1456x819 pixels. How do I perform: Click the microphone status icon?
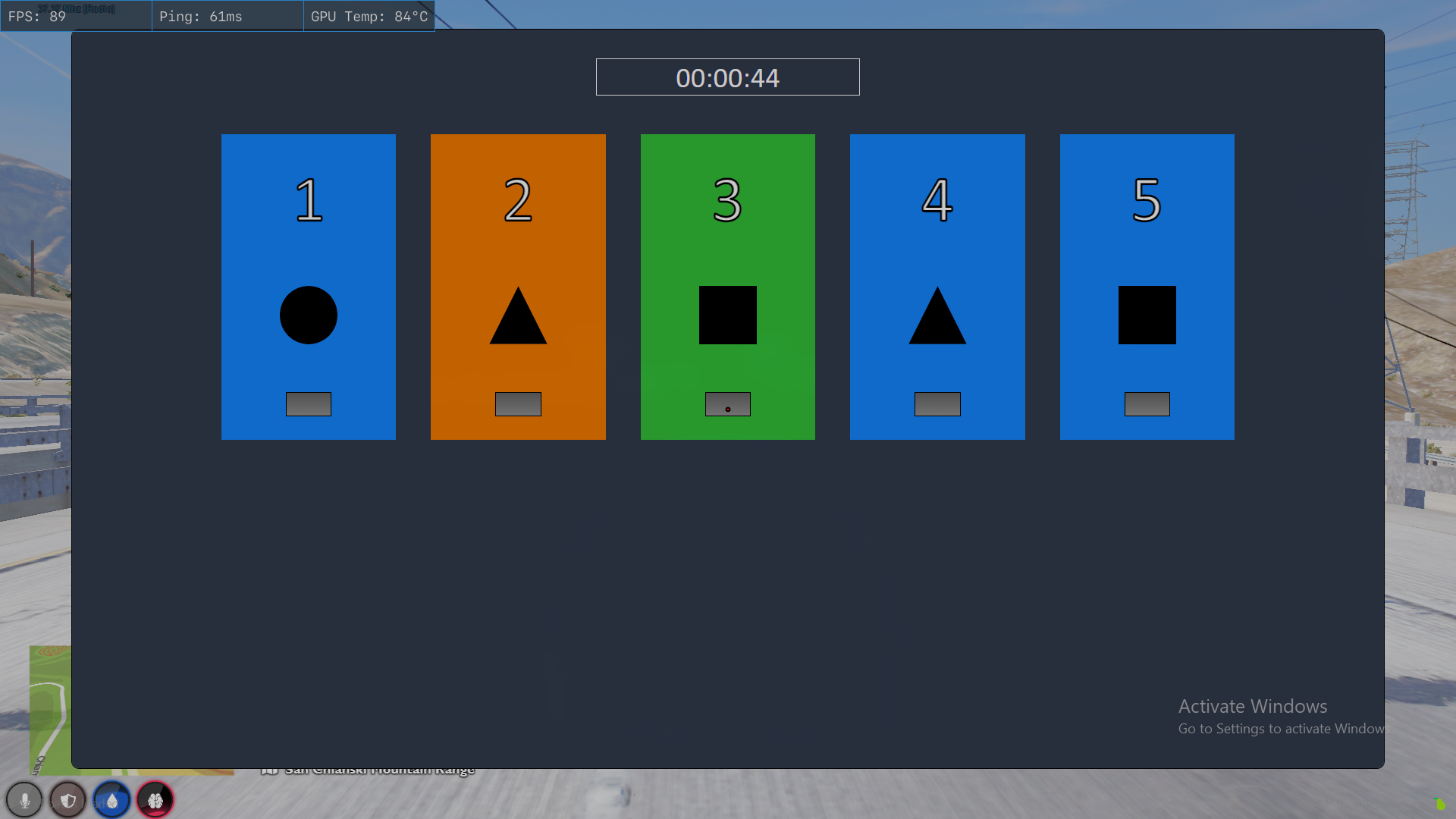point(24,800)
